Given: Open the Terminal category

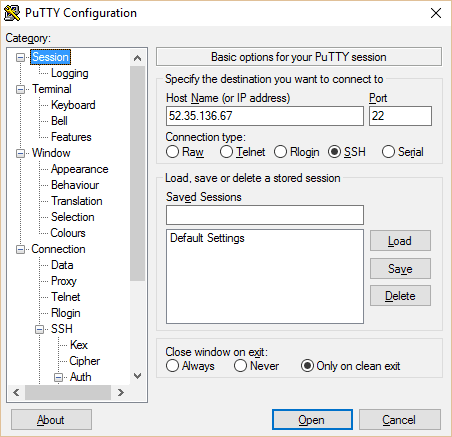Looking at the screenshot, I should (x=52, y=89).
